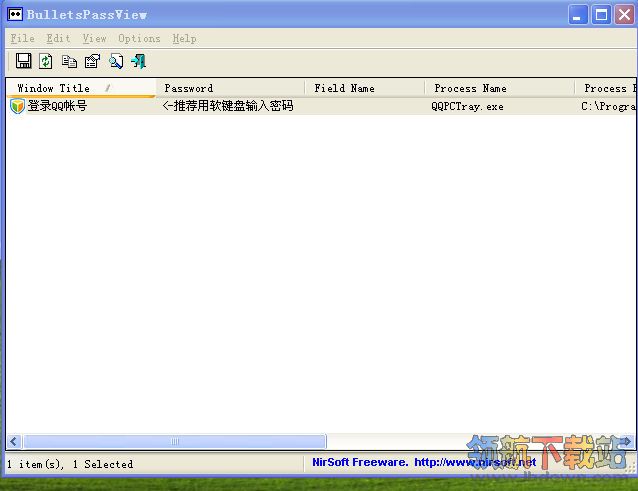
Task: Open the View menu
Action: click(94, 38)
